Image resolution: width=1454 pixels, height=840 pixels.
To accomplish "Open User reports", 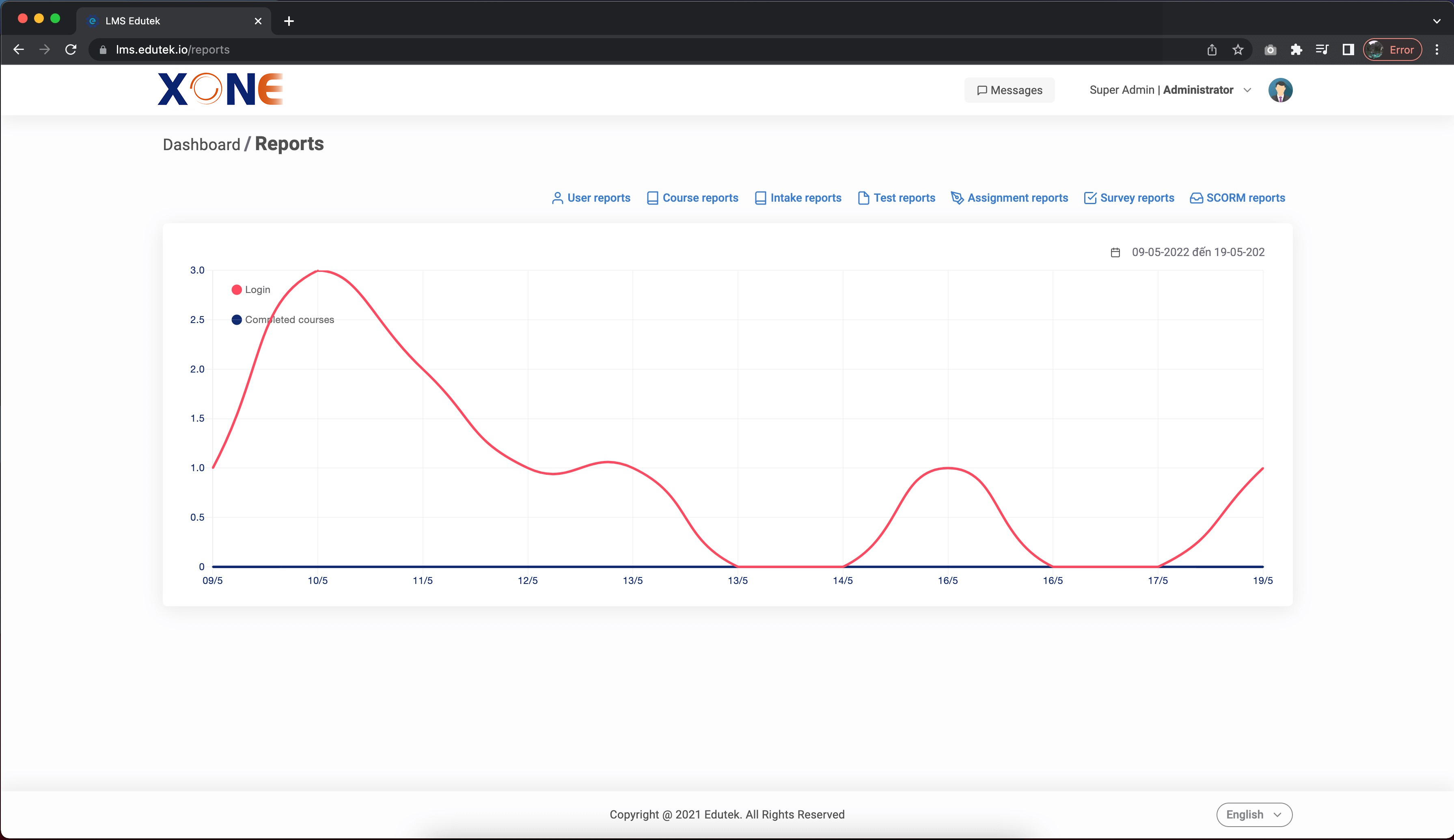I will pyautogui.click(x=591, y=198).
